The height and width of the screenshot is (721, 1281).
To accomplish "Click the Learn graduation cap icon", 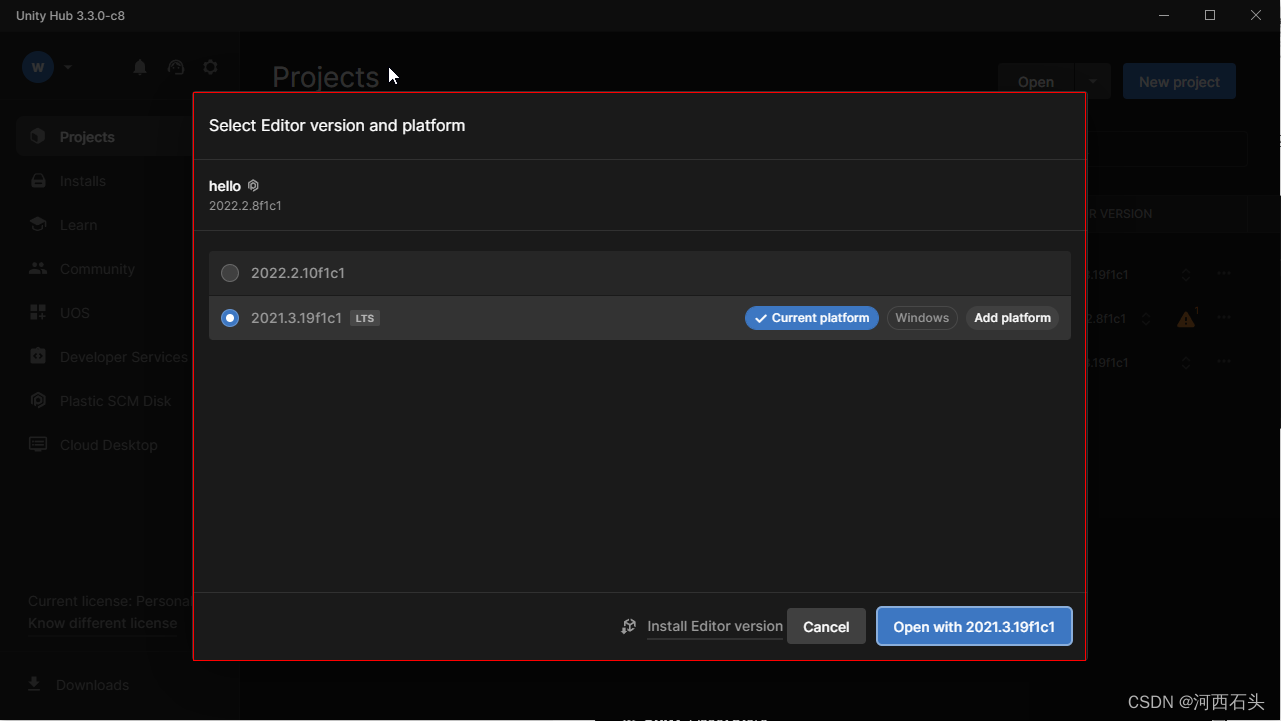I will (38, 224).
